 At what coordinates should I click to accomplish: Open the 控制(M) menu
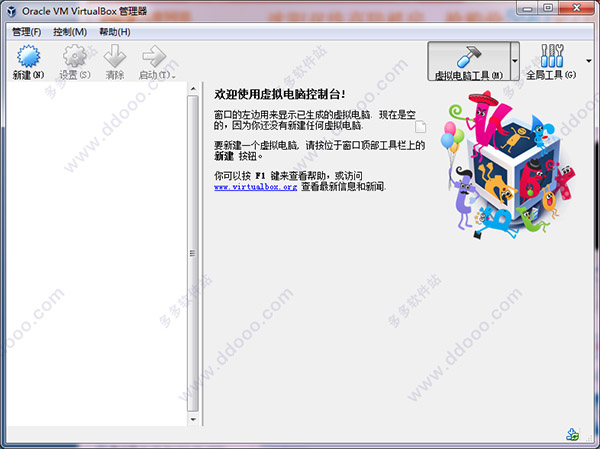click(x=70, y=32)
